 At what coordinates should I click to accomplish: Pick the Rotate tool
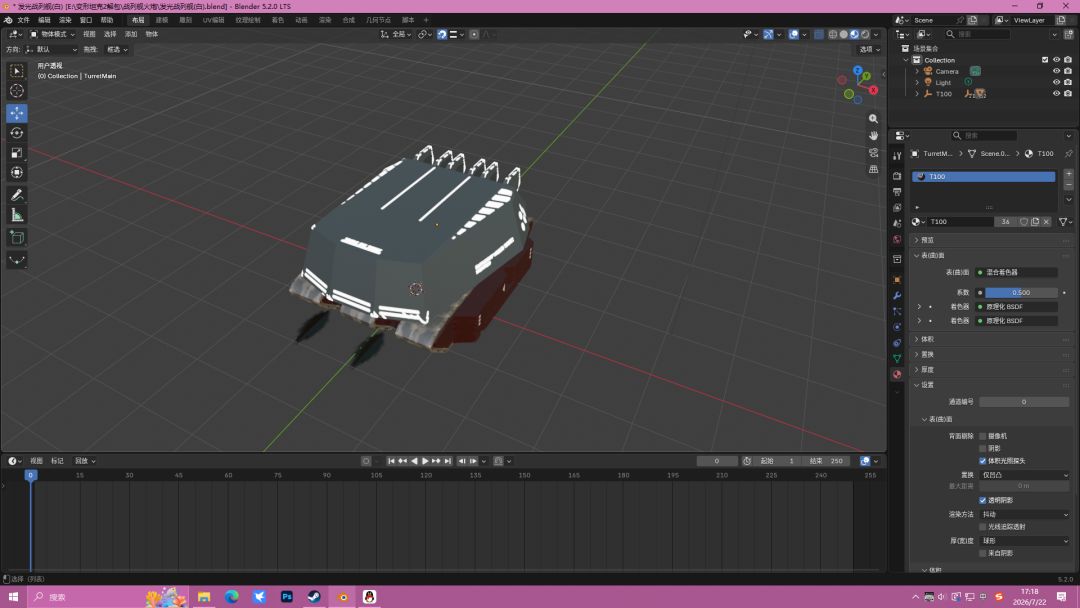(17, 133)
